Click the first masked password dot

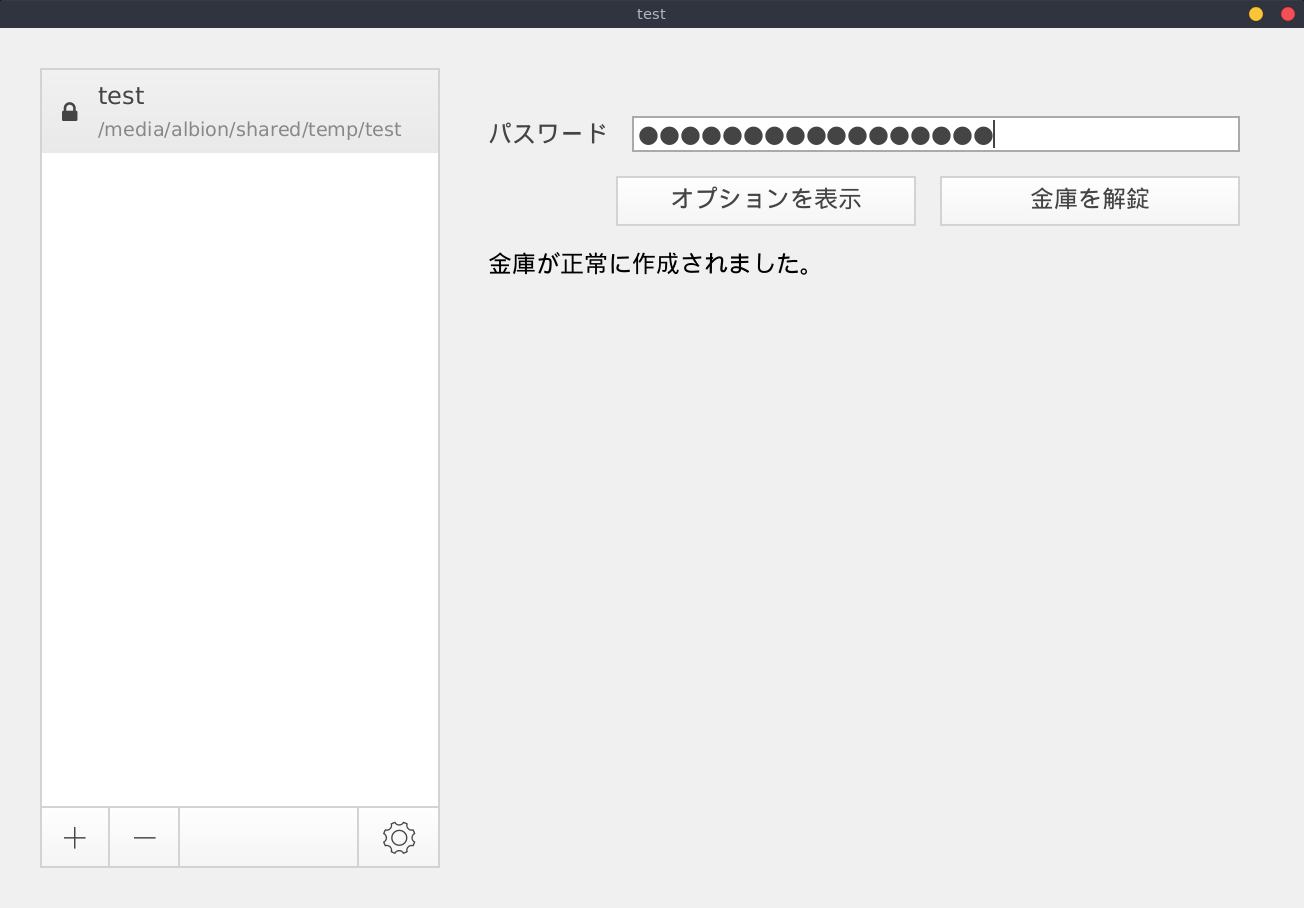[648, 135]
